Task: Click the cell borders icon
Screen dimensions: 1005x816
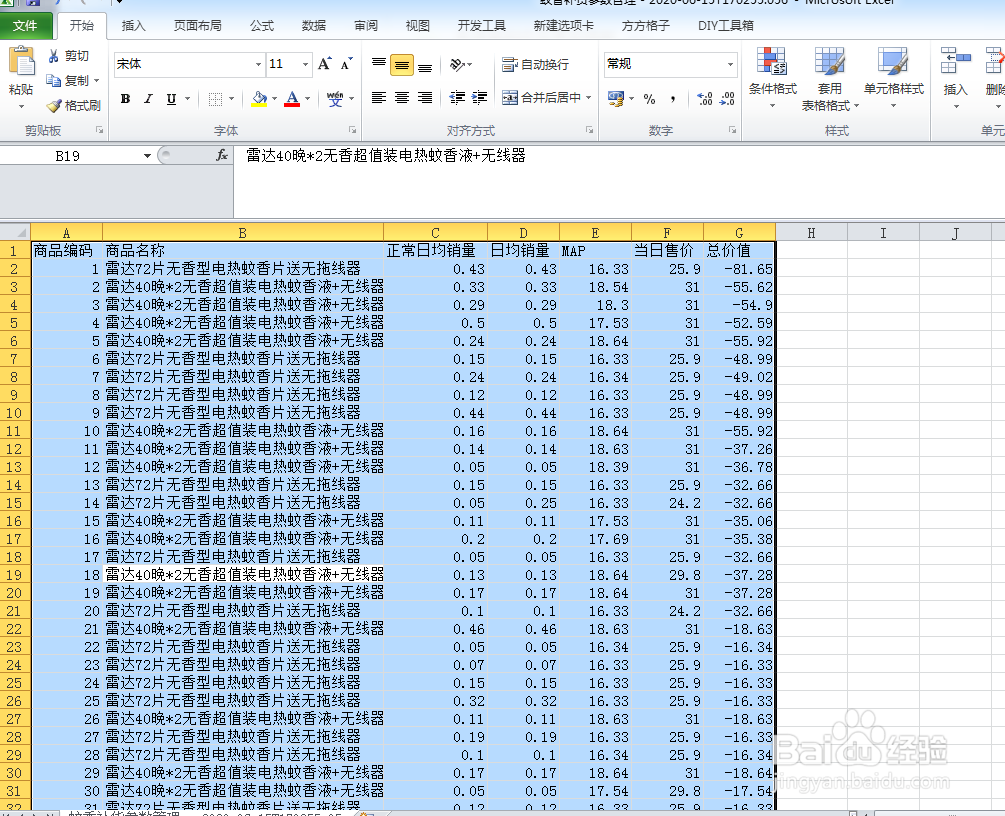Action: [215, 99]
